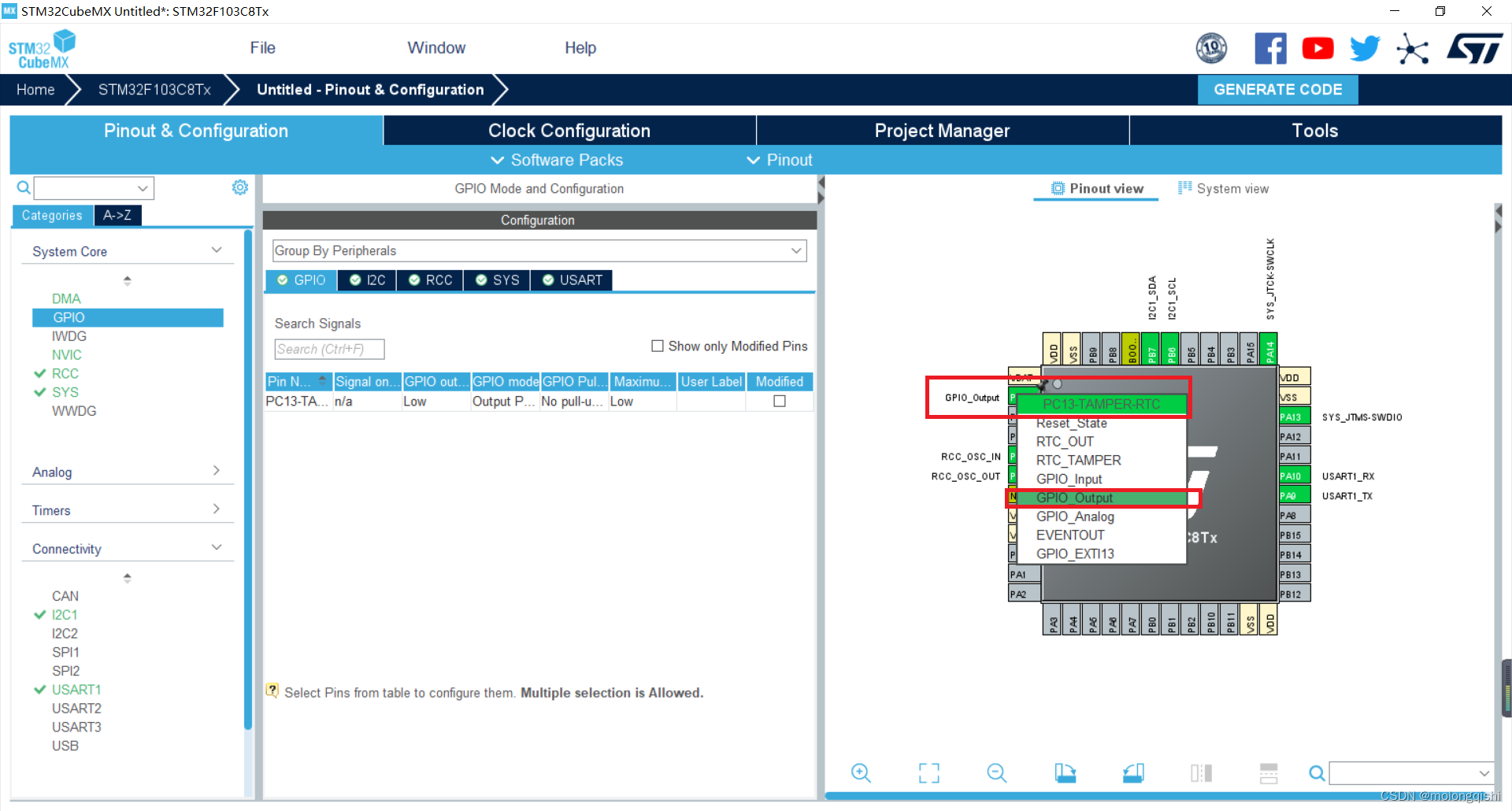Fit the chip to the view area

929,773
